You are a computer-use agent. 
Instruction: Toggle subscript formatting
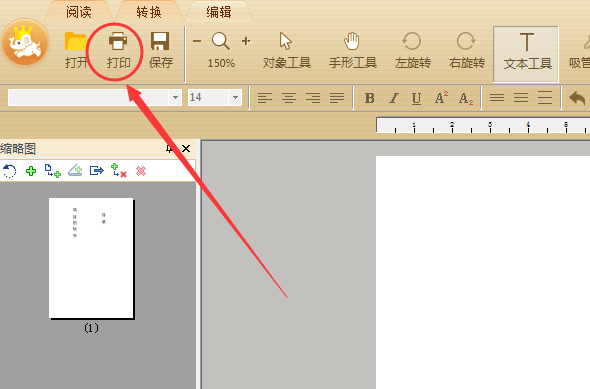tap(465, 99)
